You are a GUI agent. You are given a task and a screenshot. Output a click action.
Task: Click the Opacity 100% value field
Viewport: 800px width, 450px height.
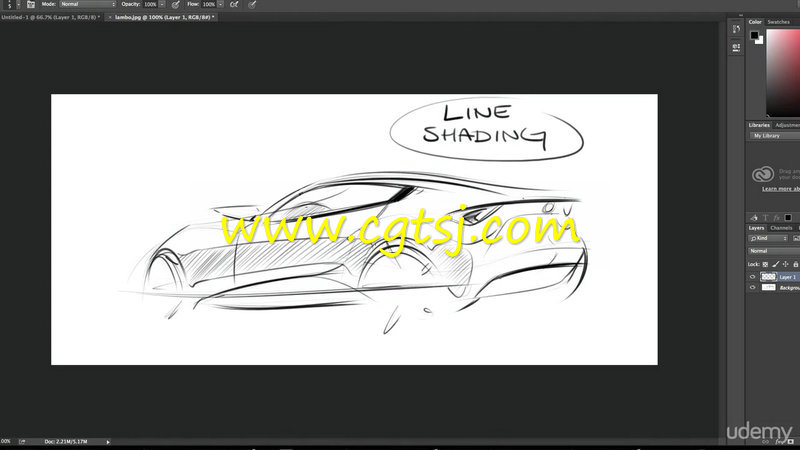pyautogui.click(x=150, y=4)
